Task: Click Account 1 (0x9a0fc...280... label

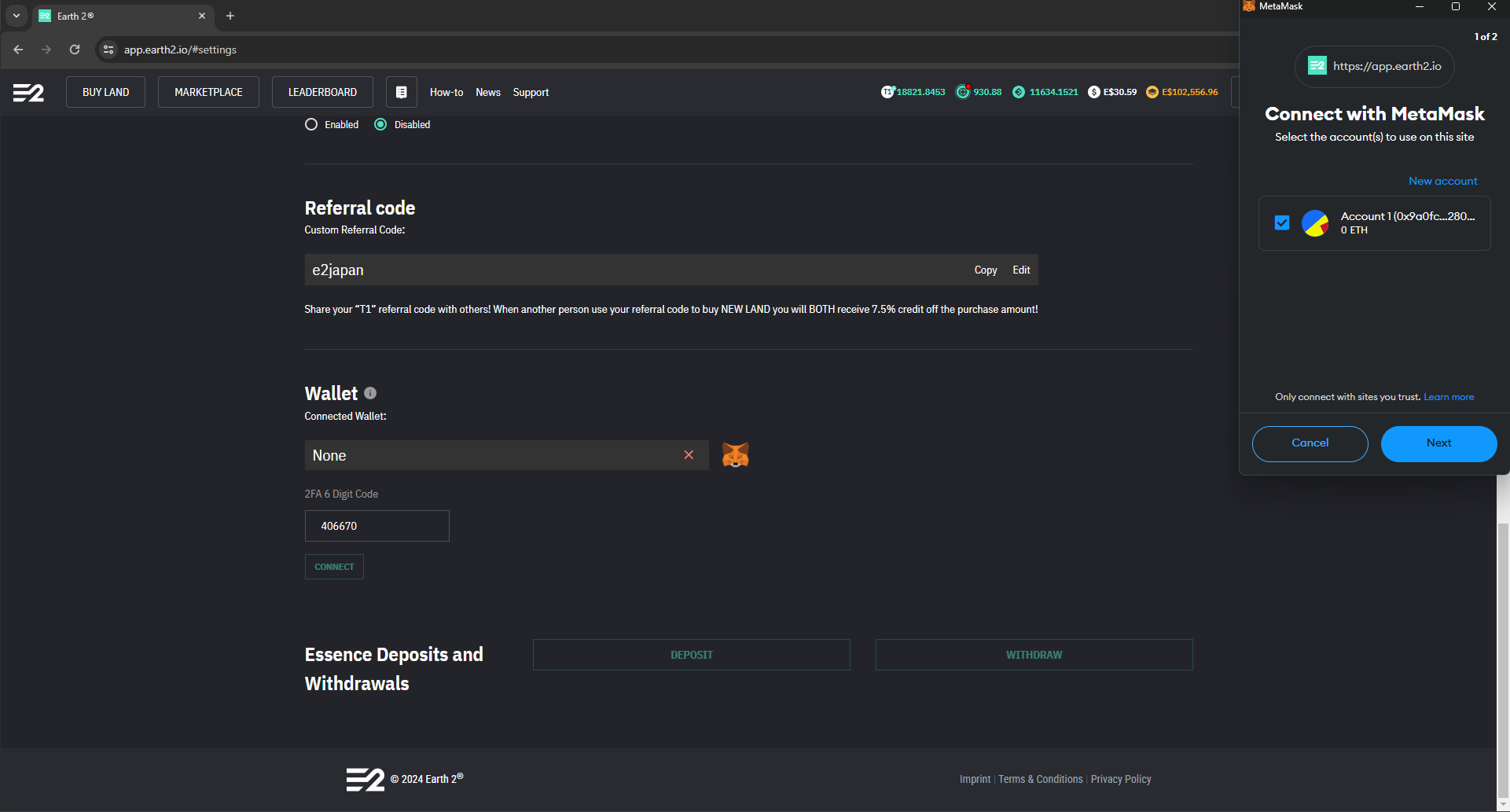Action: [x=1408, y=216]
